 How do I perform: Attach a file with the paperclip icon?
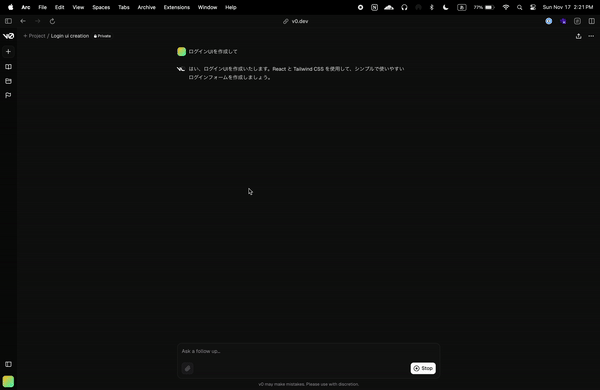click(188, 368)
